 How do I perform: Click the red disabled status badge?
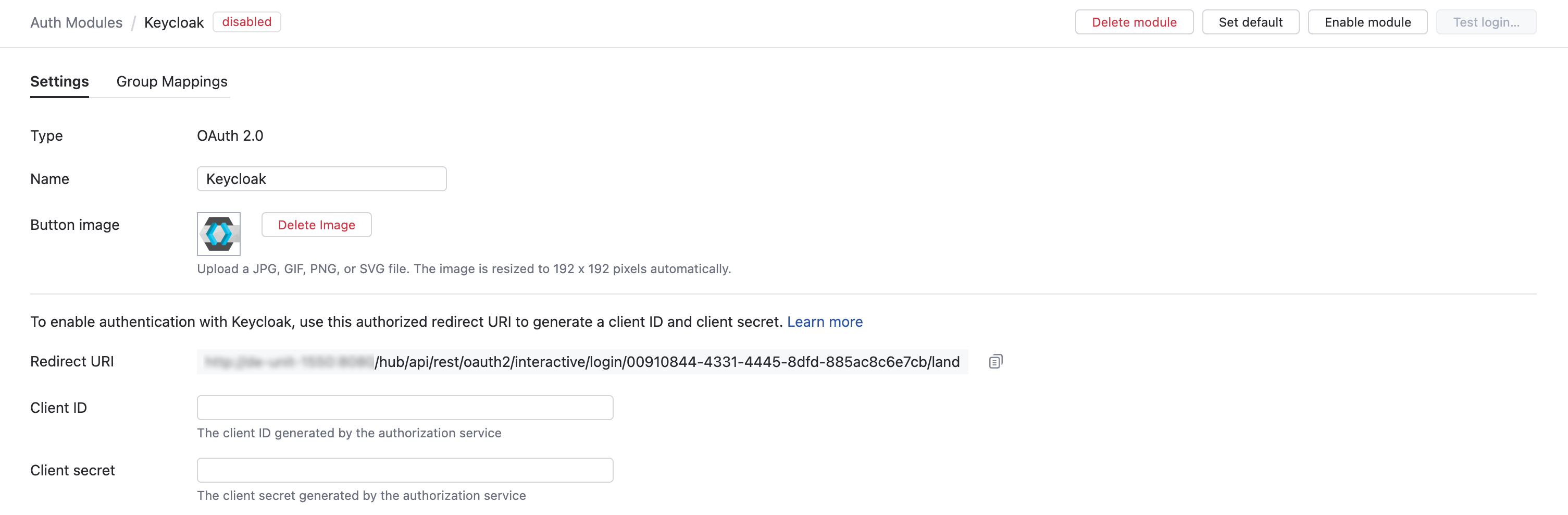click(246, 22)
